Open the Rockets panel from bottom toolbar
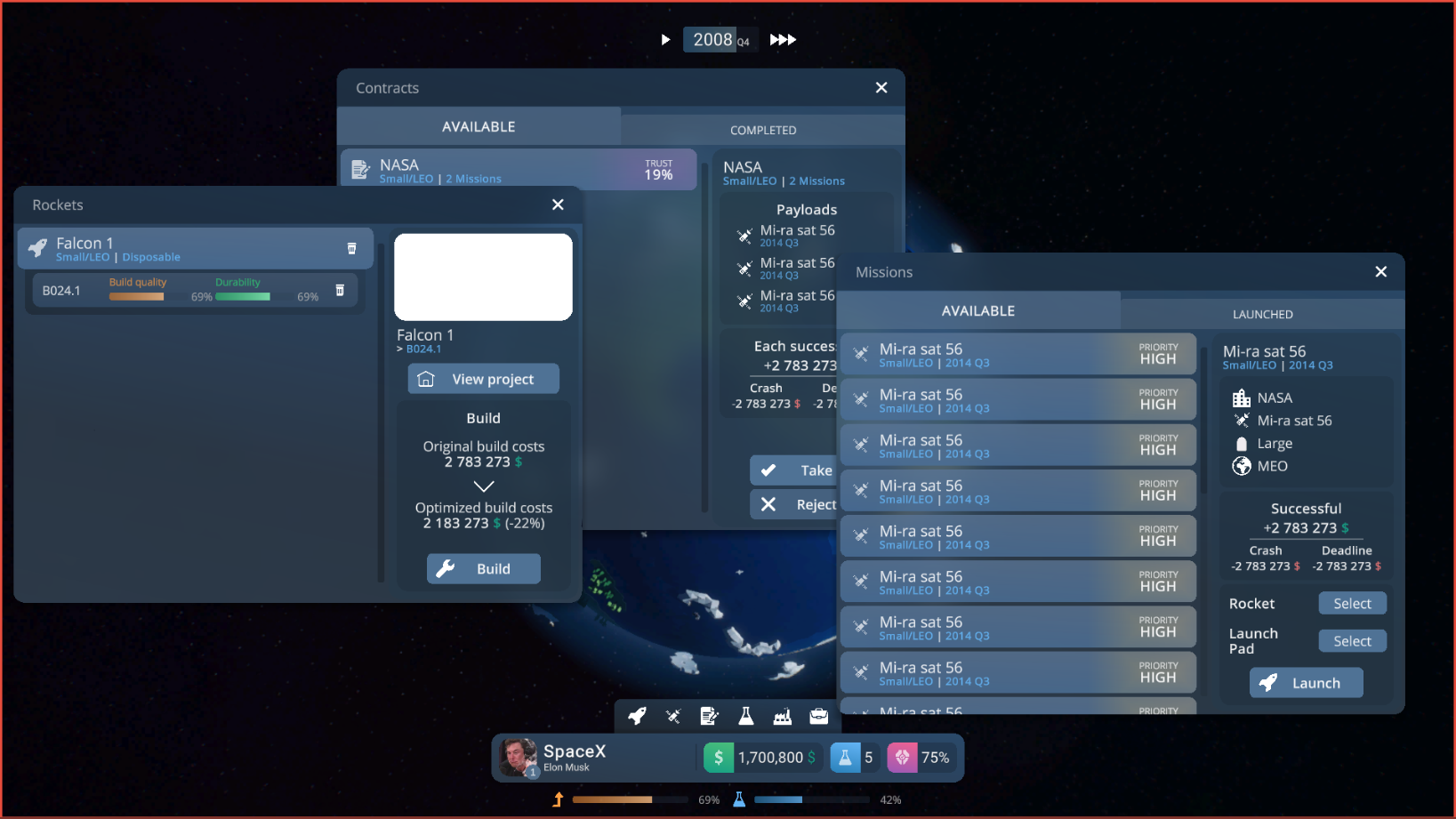The image size is (1456, 819). pyautogui.click(x=637, y=716)
